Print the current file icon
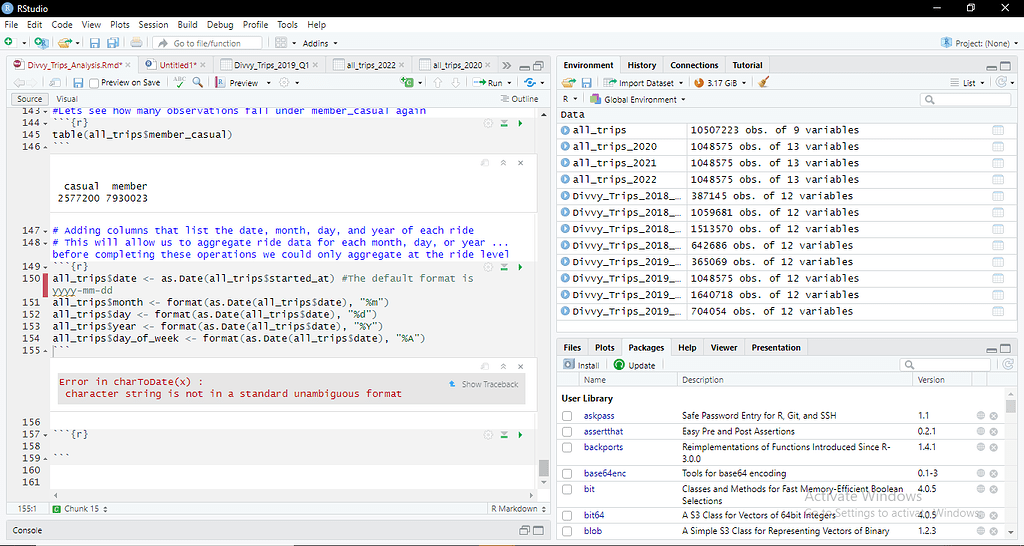This screenshot has height=546, width=1024. tap(136, 43)
